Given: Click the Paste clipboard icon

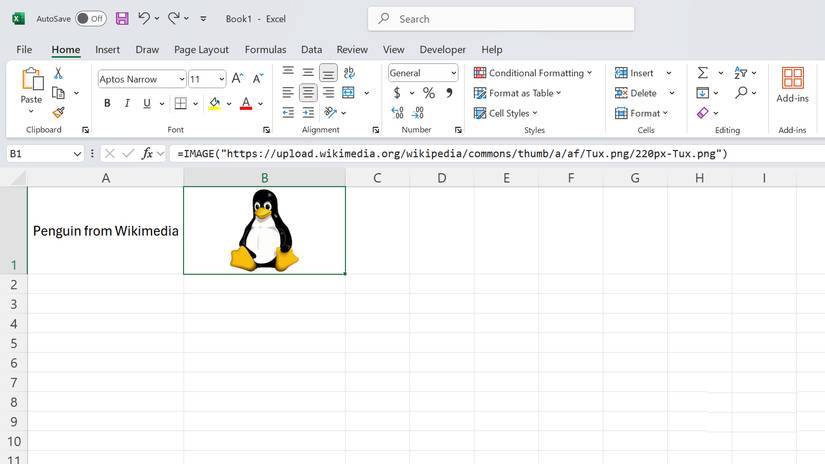Looking at the screenshot, I should point(32,79).
